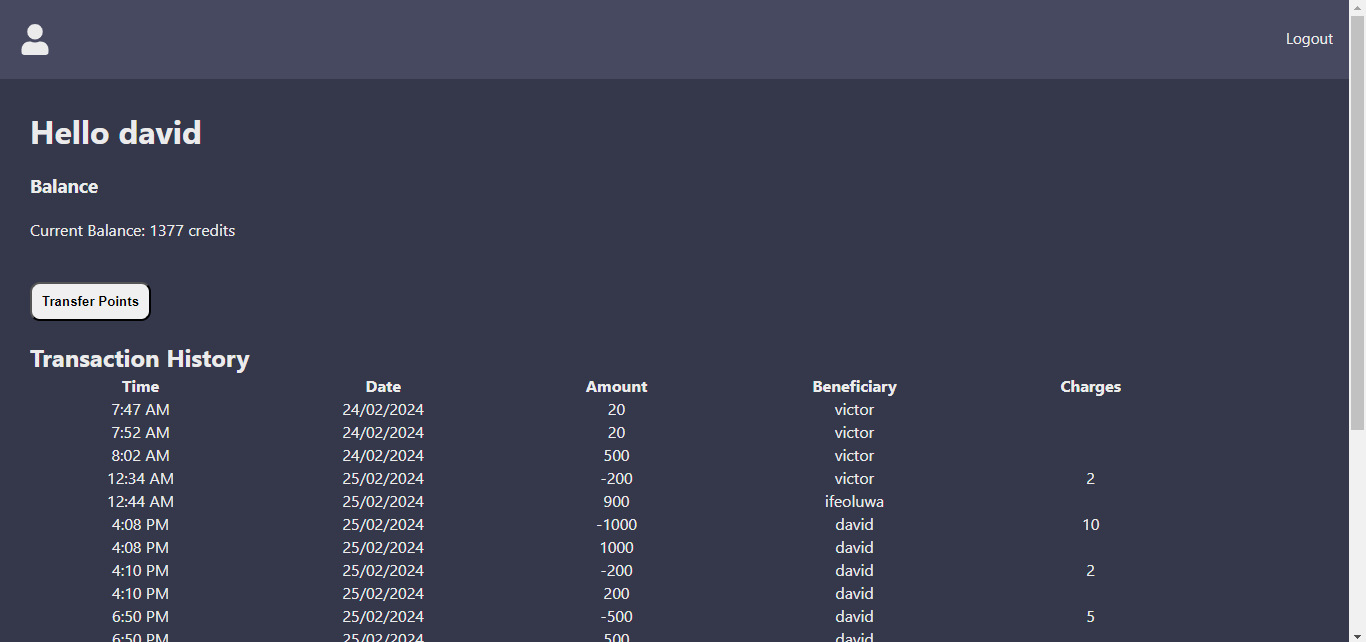Click the user profile icon
The image size is (1366, 642).
(35, 40)
